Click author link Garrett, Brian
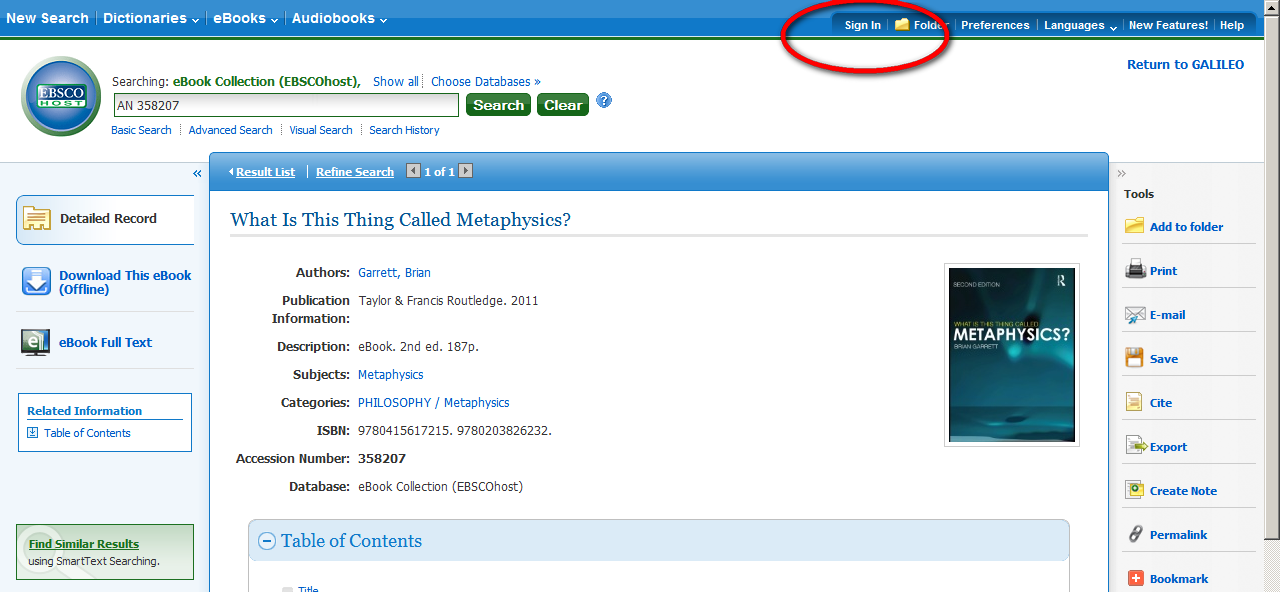Viewport: 1280px width, 592px height. (394, 272)
